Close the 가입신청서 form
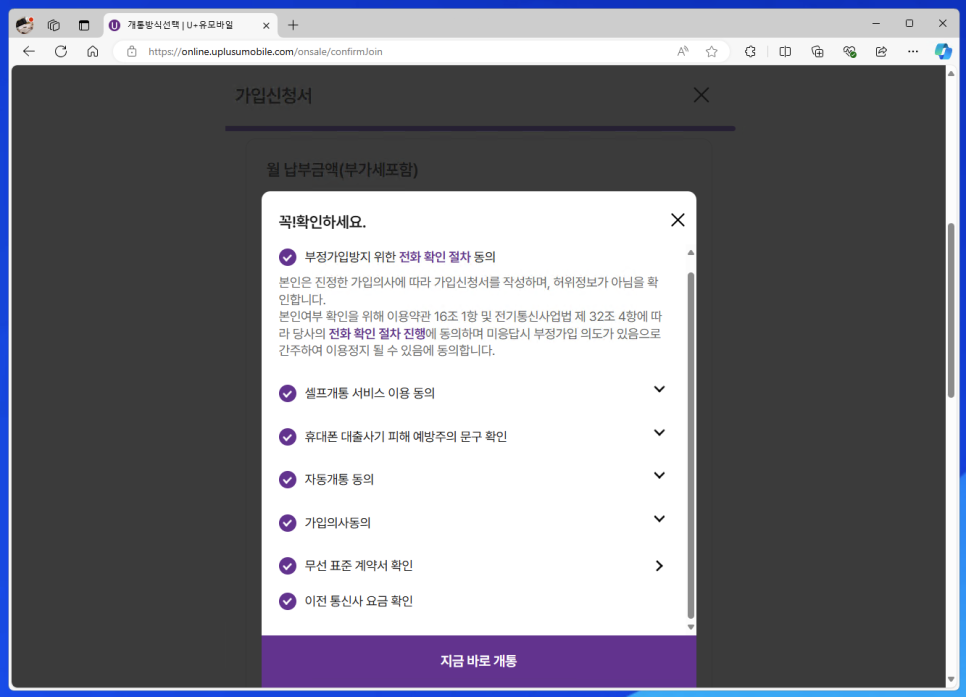The width and height of the screenshot is (966, 697). 701,95
